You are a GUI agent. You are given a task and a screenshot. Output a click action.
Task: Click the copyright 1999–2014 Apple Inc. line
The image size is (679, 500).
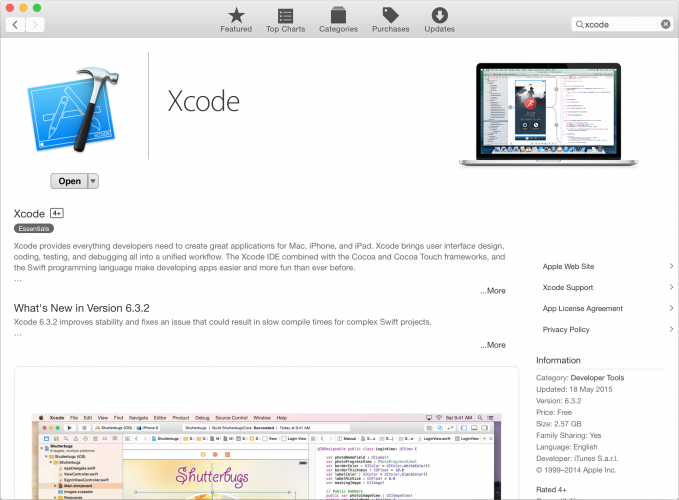coord(576,470)
